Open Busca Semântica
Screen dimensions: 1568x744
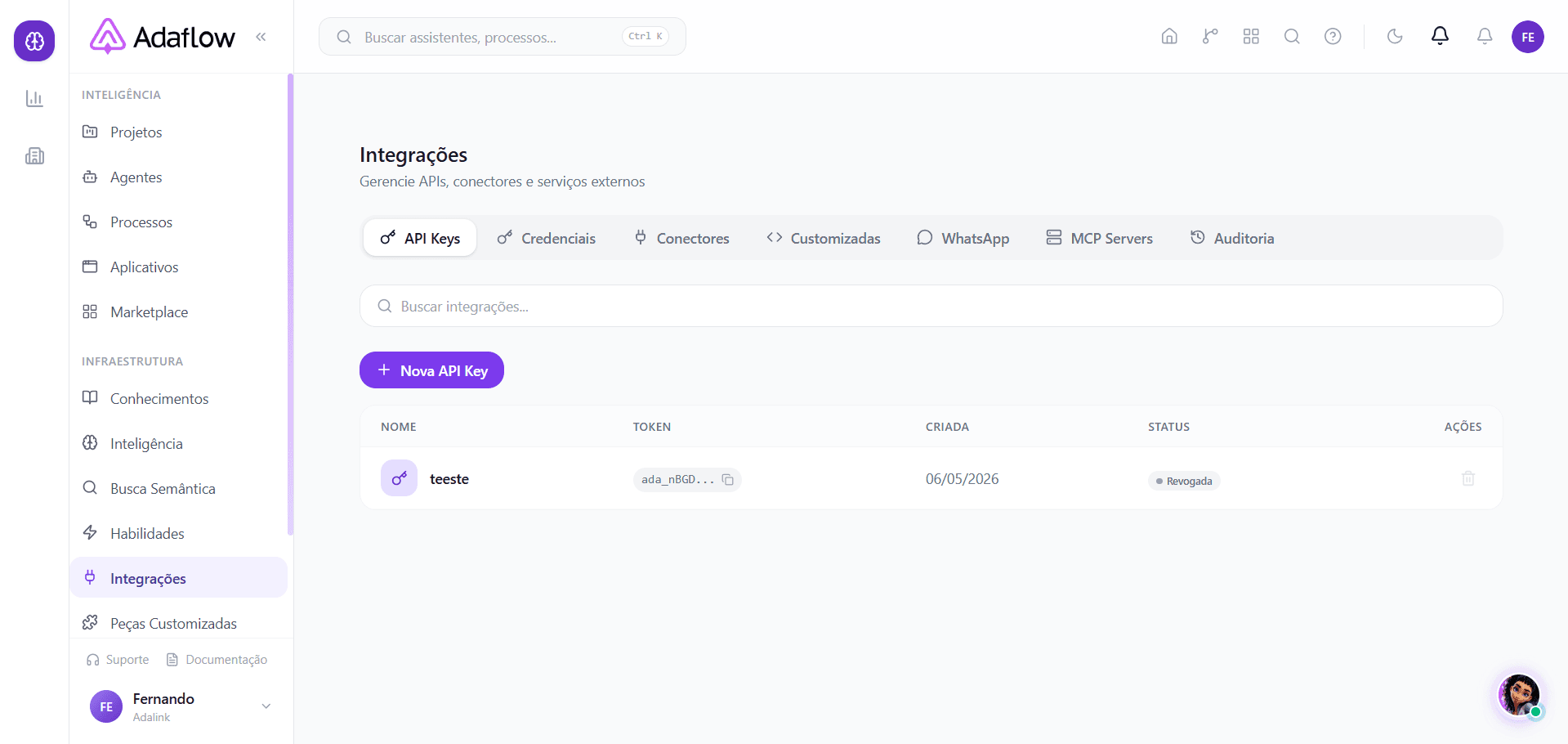click(x=178, y=489)
